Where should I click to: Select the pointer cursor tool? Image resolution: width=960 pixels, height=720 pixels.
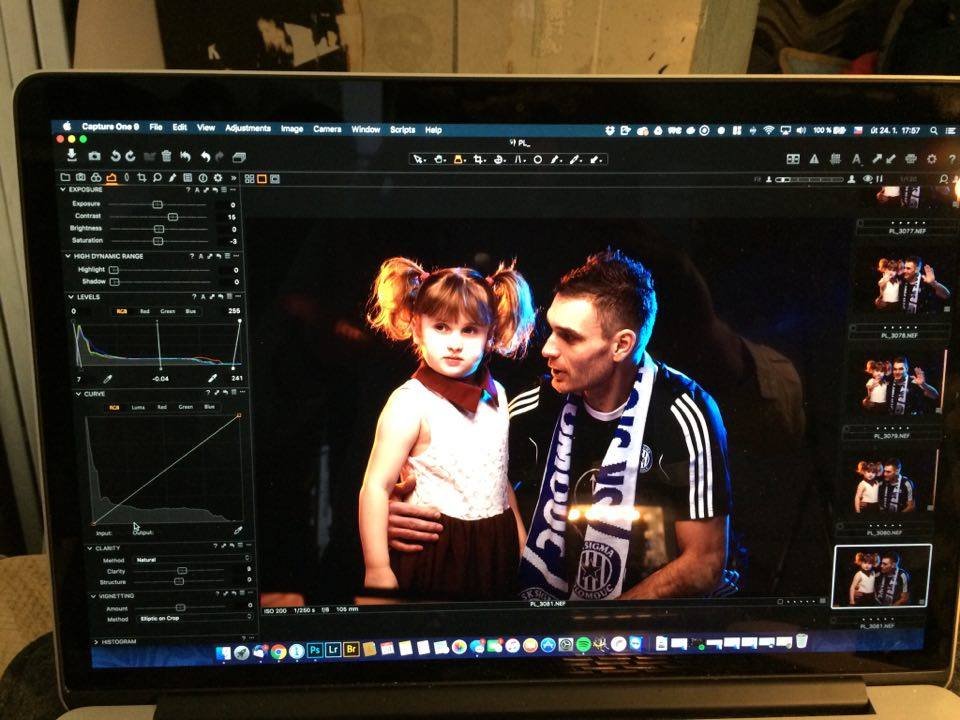click(418, 160)
